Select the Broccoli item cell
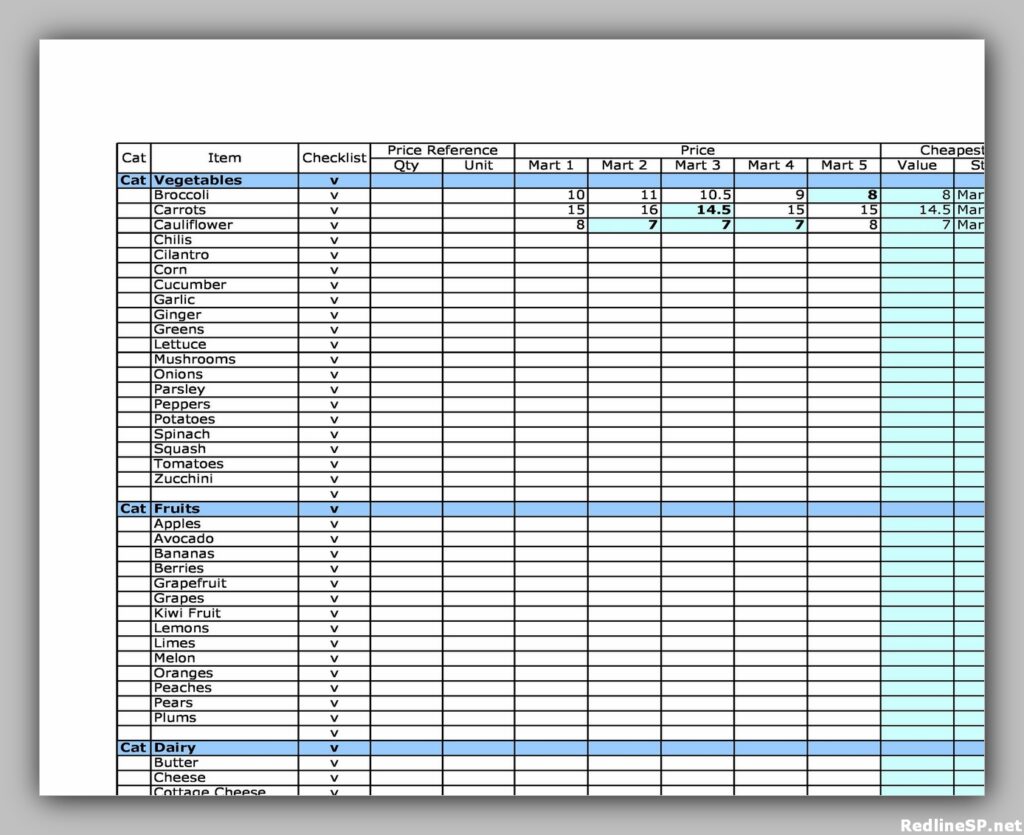Viewport: 1024px width, 835px height. 225,195
